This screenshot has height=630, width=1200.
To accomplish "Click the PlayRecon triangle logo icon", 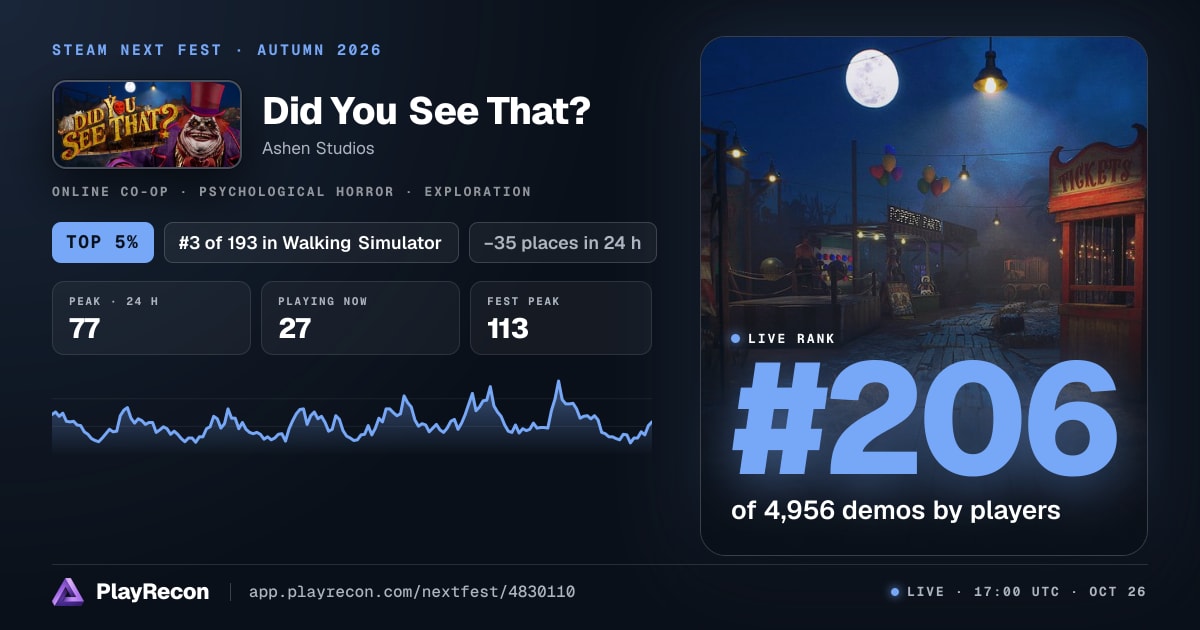I will 68,592.
